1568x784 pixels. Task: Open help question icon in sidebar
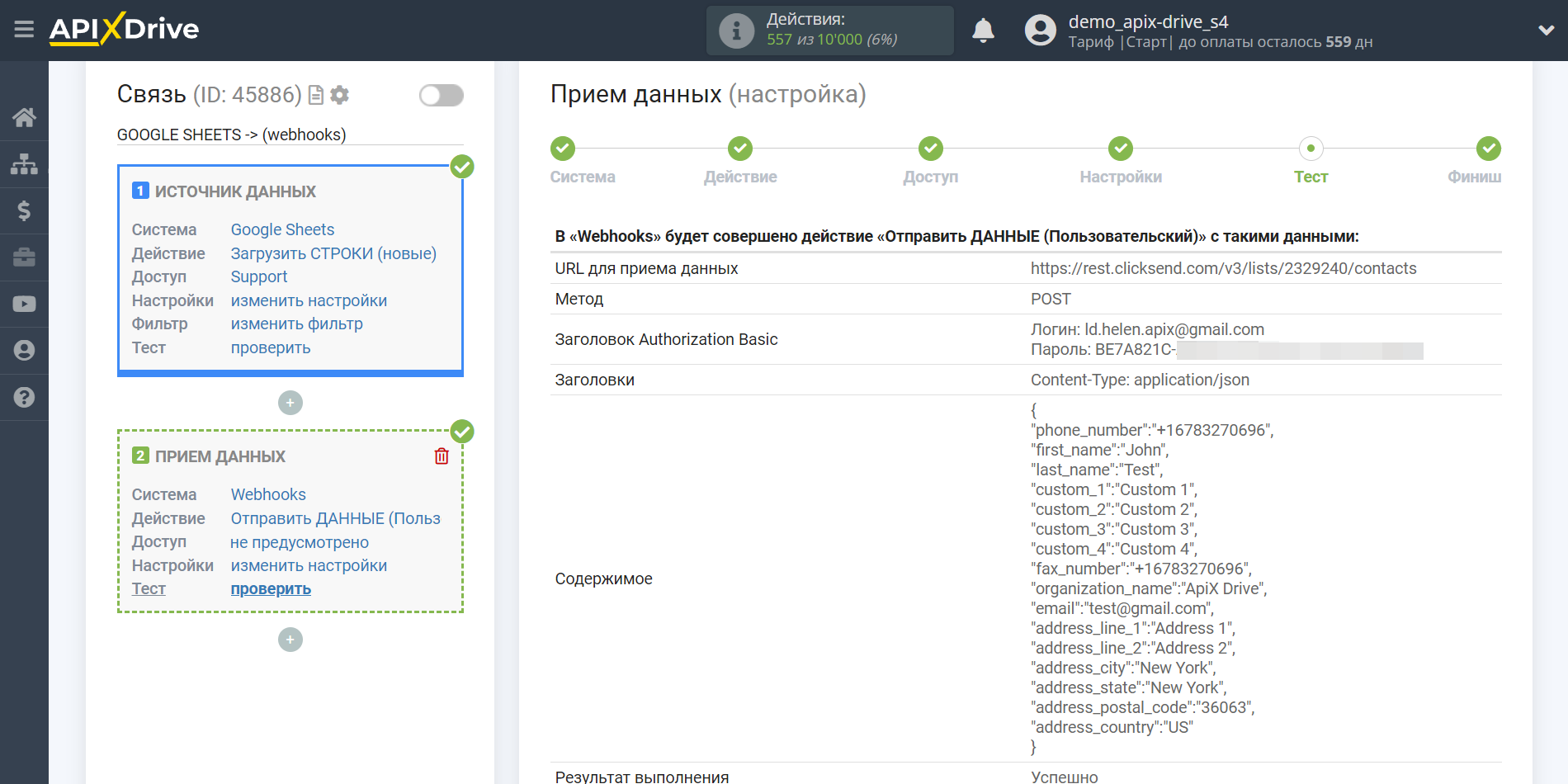(x=24, y=397)
